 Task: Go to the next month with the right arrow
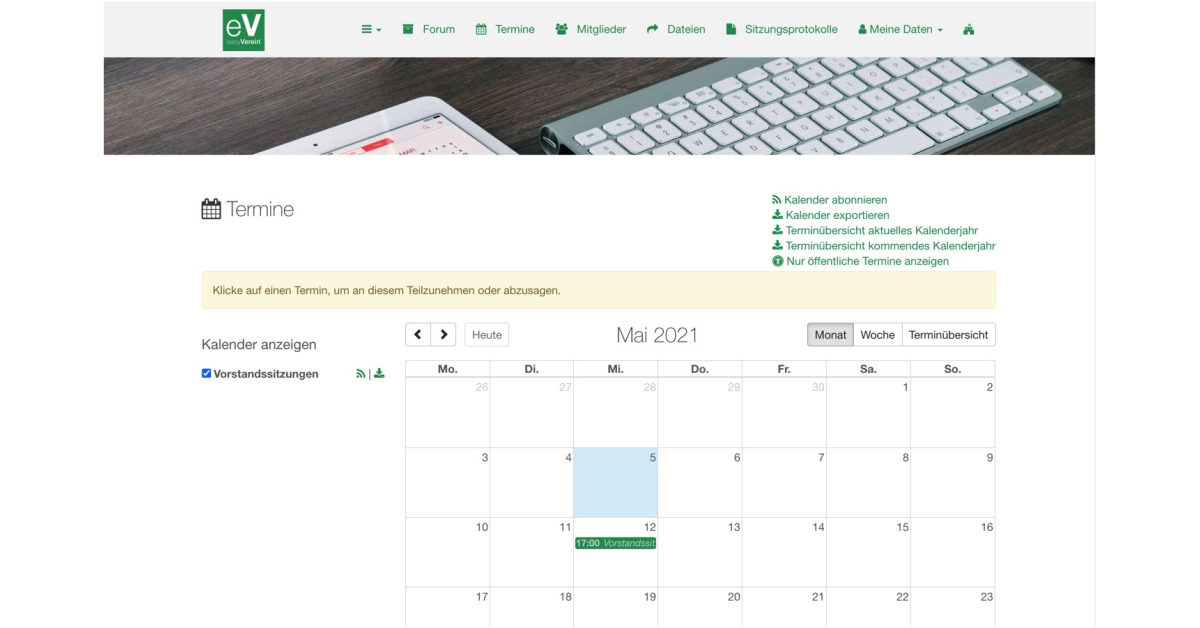coord(444,335)
